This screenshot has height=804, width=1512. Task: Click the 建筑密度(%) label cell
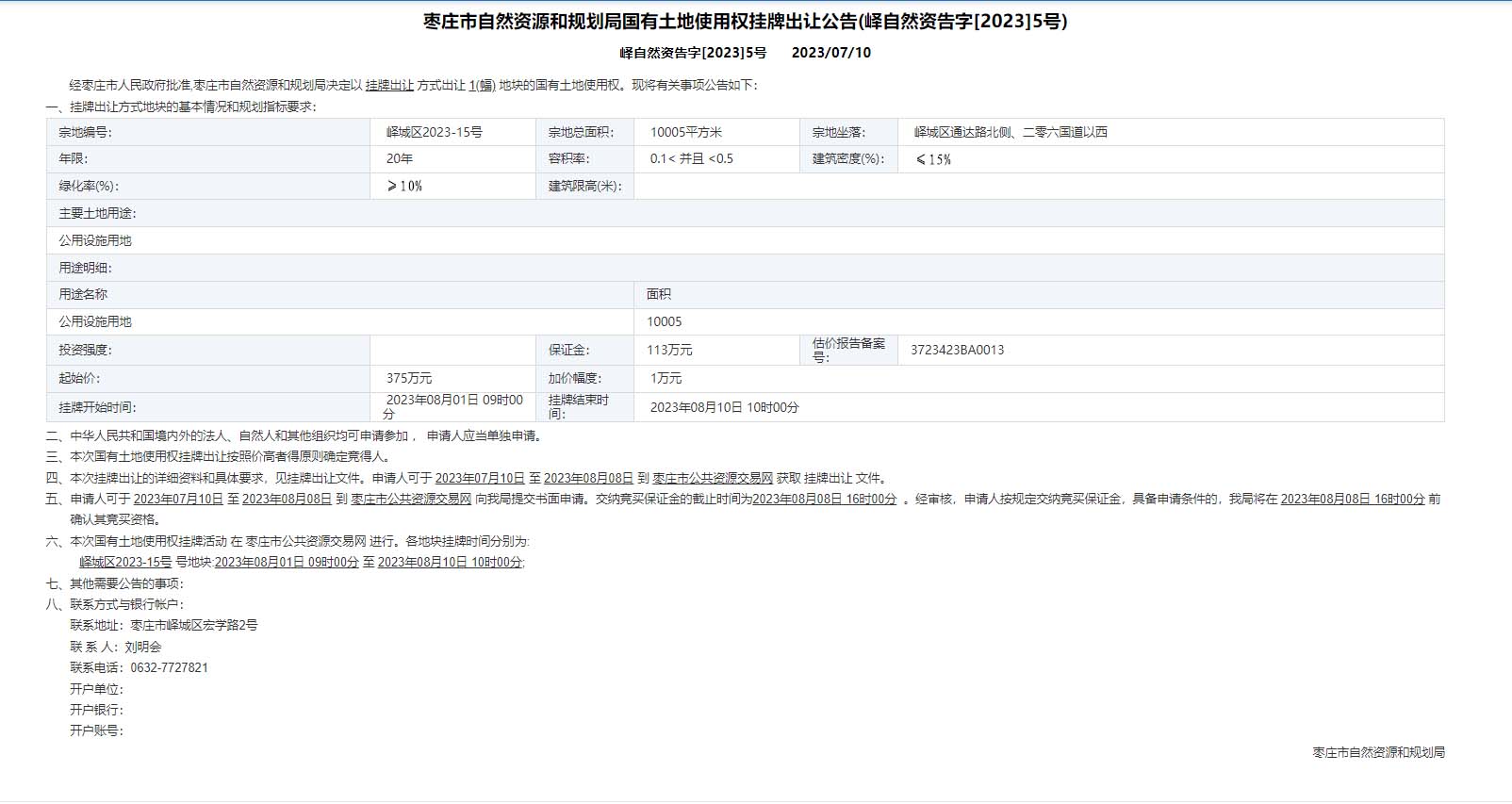pyautogui.click(x=848, y=158)
